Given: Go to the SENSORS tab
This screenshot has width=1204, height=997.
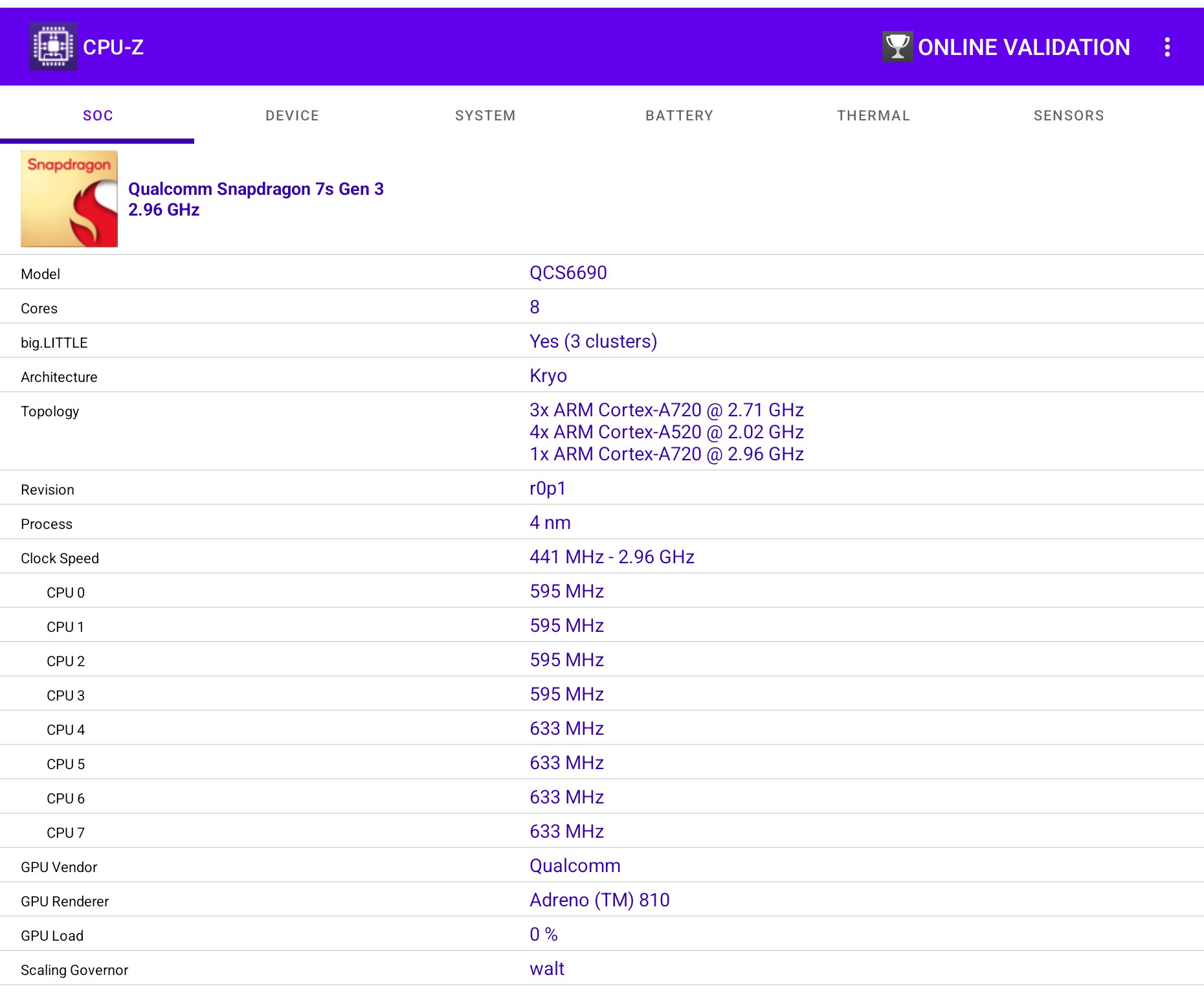Looking at the screenshot, I should (x=1069, y=115).
